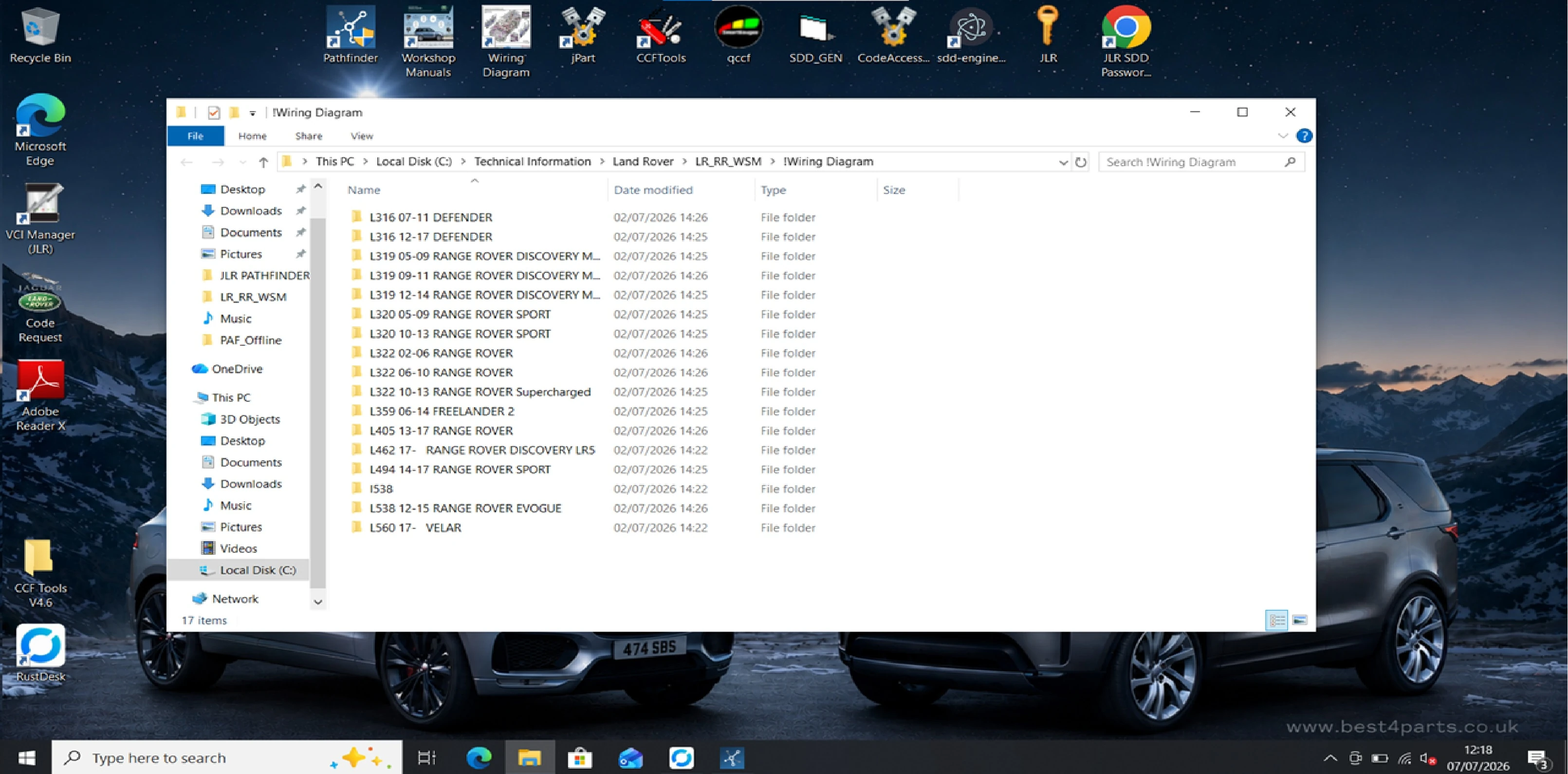Select JLR PATHFINDER in navigation pane
This screenshot has width=1568, height=774.
click(256, 276)
